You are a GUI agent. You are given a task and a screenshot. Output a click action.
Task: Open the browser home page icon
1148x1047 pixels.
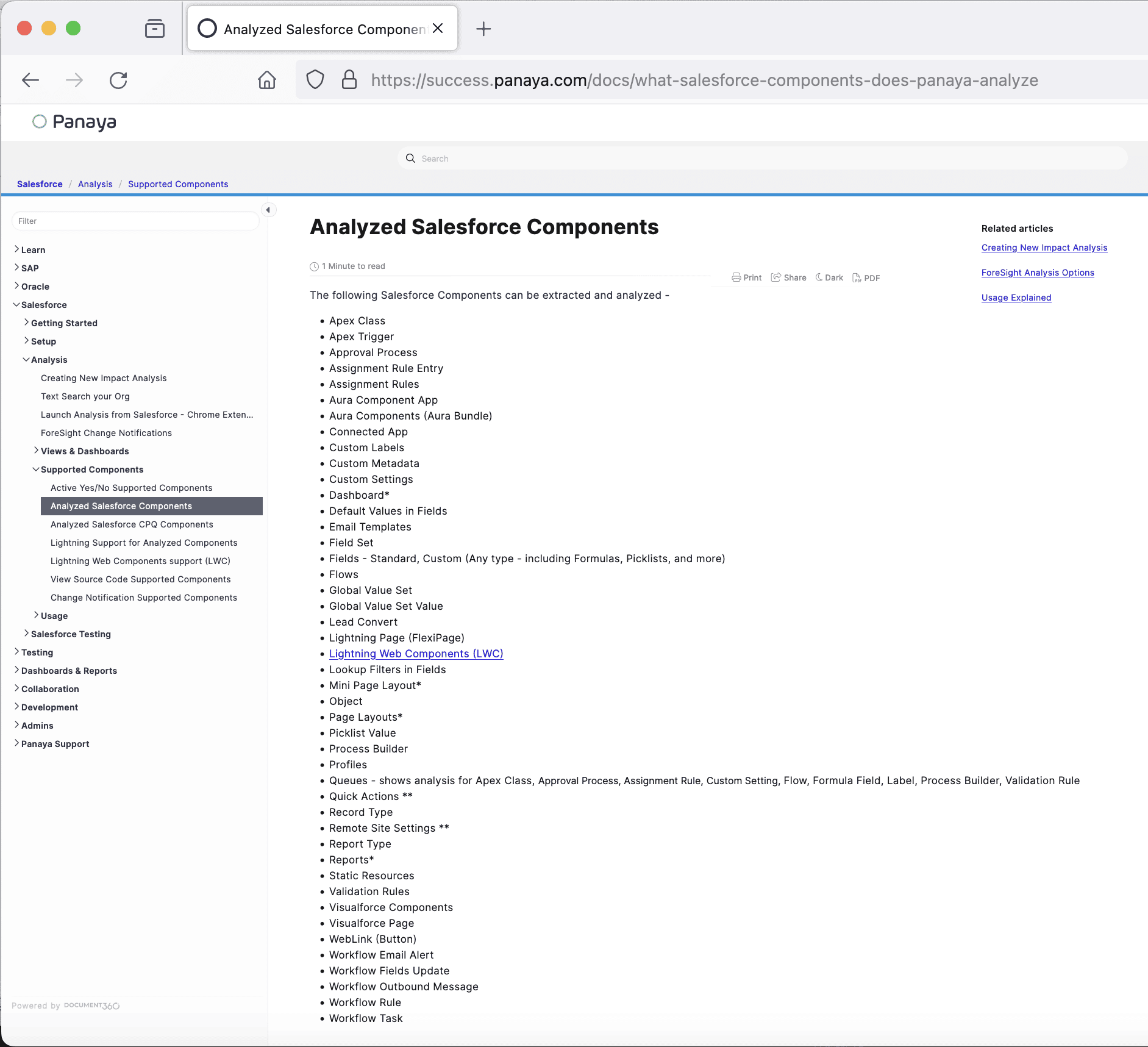[267, 80]
